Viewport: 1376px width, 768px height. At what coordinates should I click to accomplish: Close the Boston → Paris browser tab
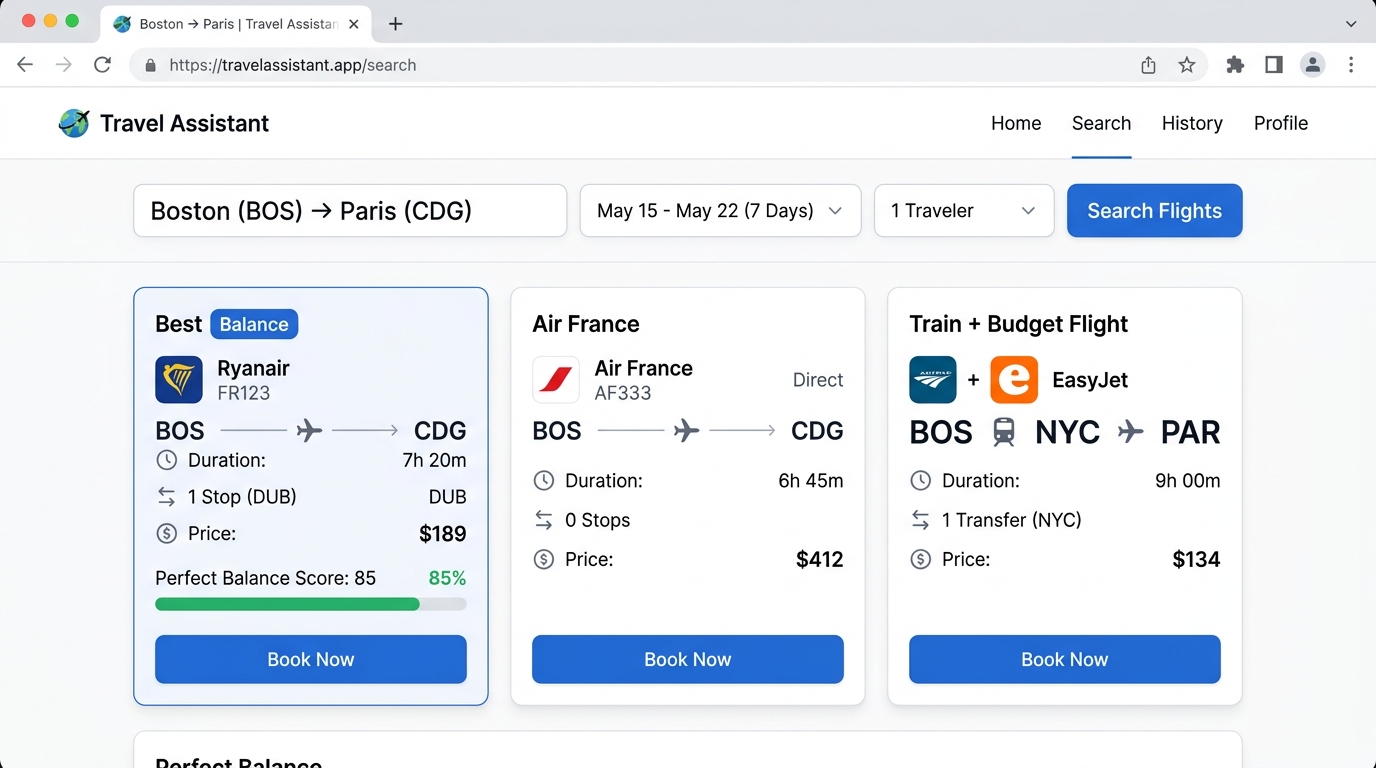click(354, 24)
